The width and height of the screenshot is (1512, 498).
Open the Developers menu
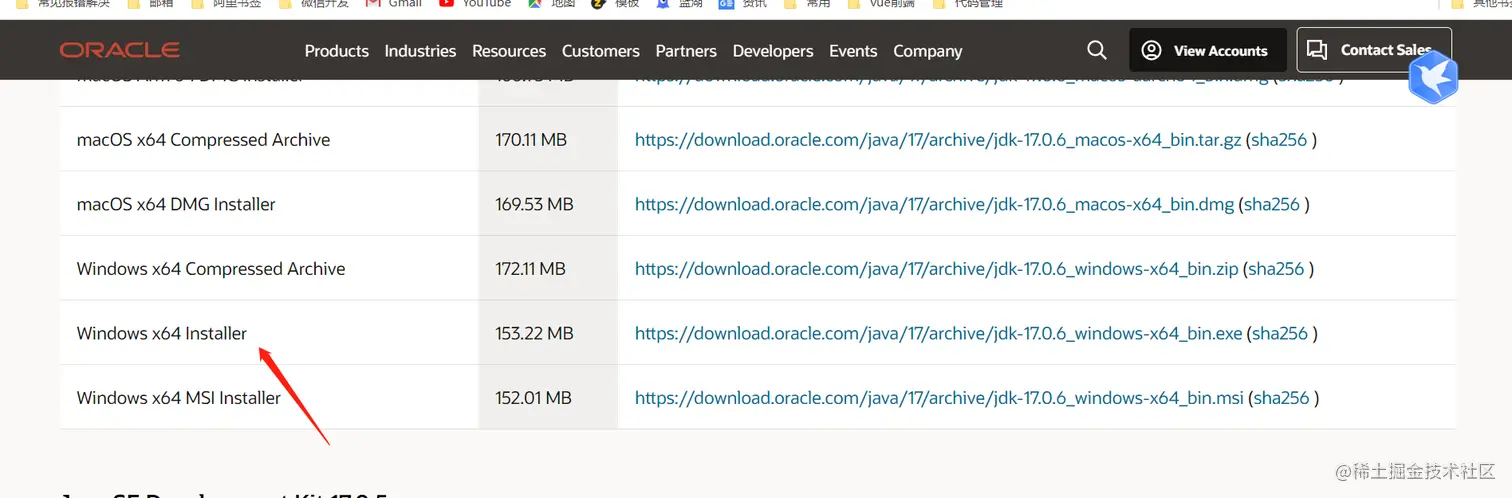773,51
